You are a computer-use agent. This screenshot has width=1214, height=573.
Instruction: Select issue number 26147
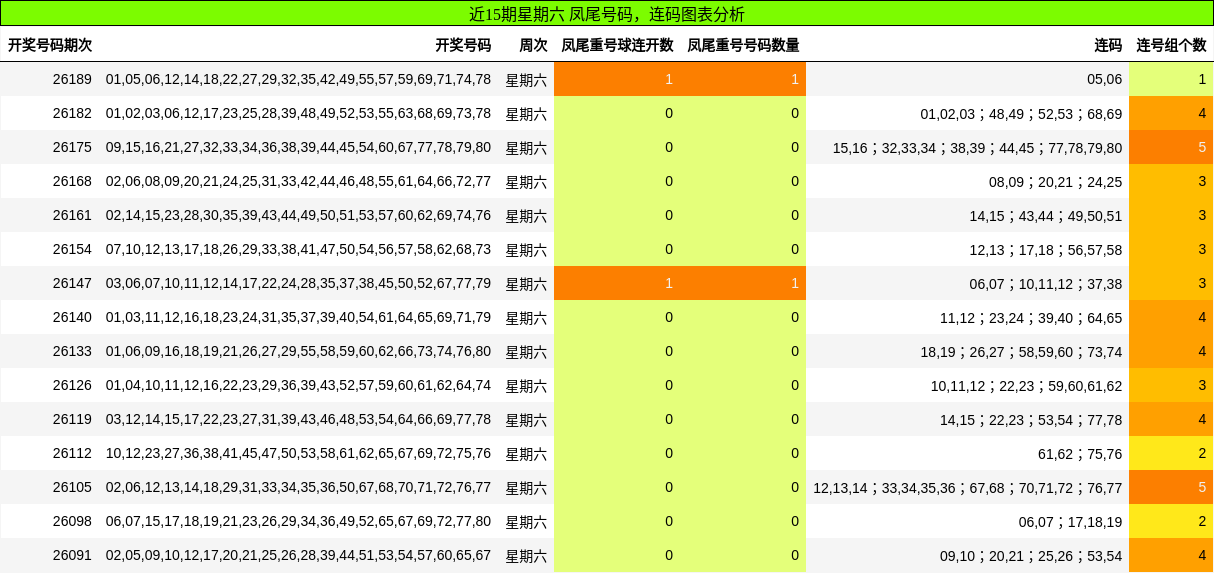pyautogui.click(x=72, y=283)
